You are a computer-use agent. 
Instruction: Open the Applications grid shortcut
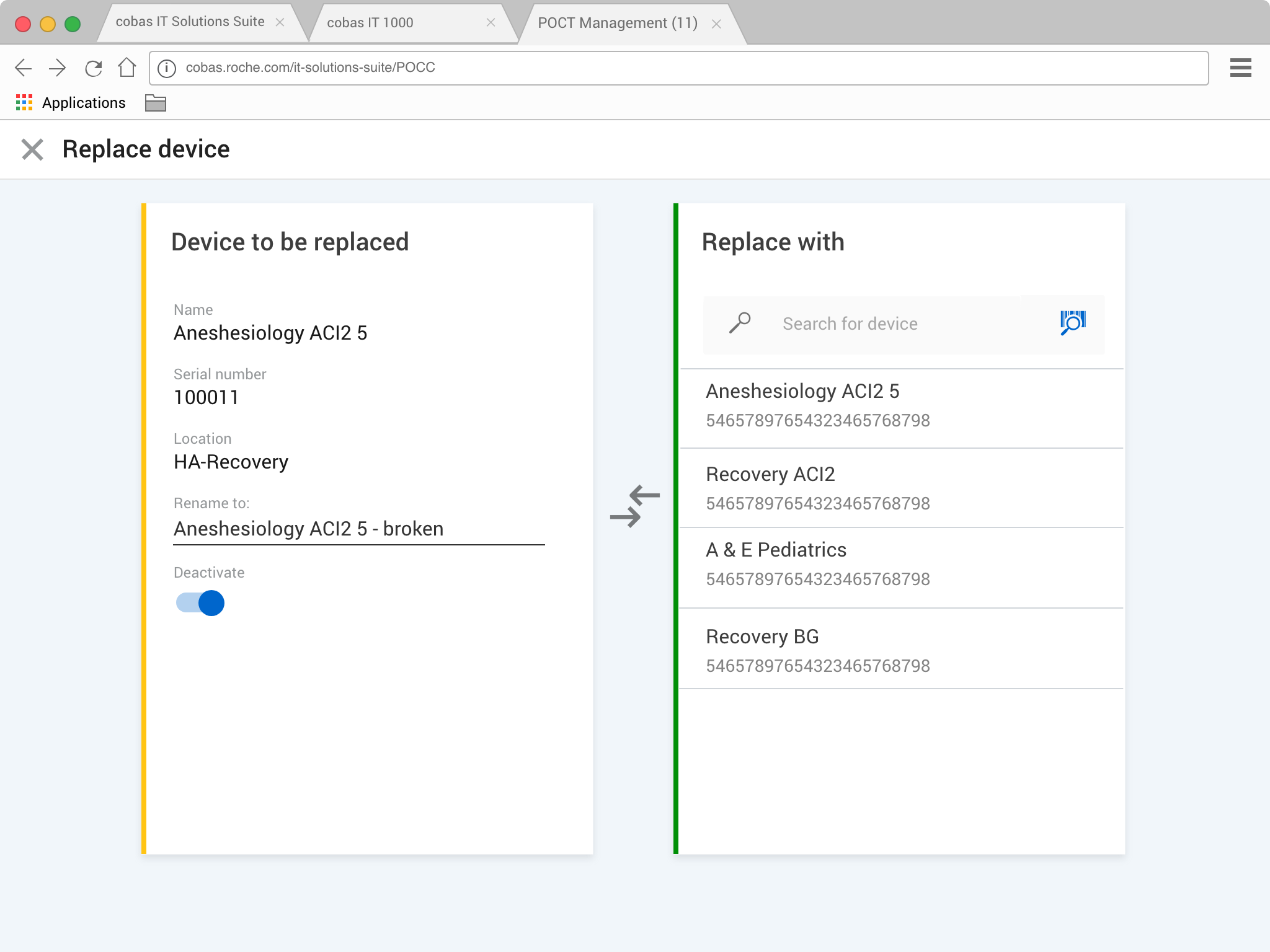point(24,103)
